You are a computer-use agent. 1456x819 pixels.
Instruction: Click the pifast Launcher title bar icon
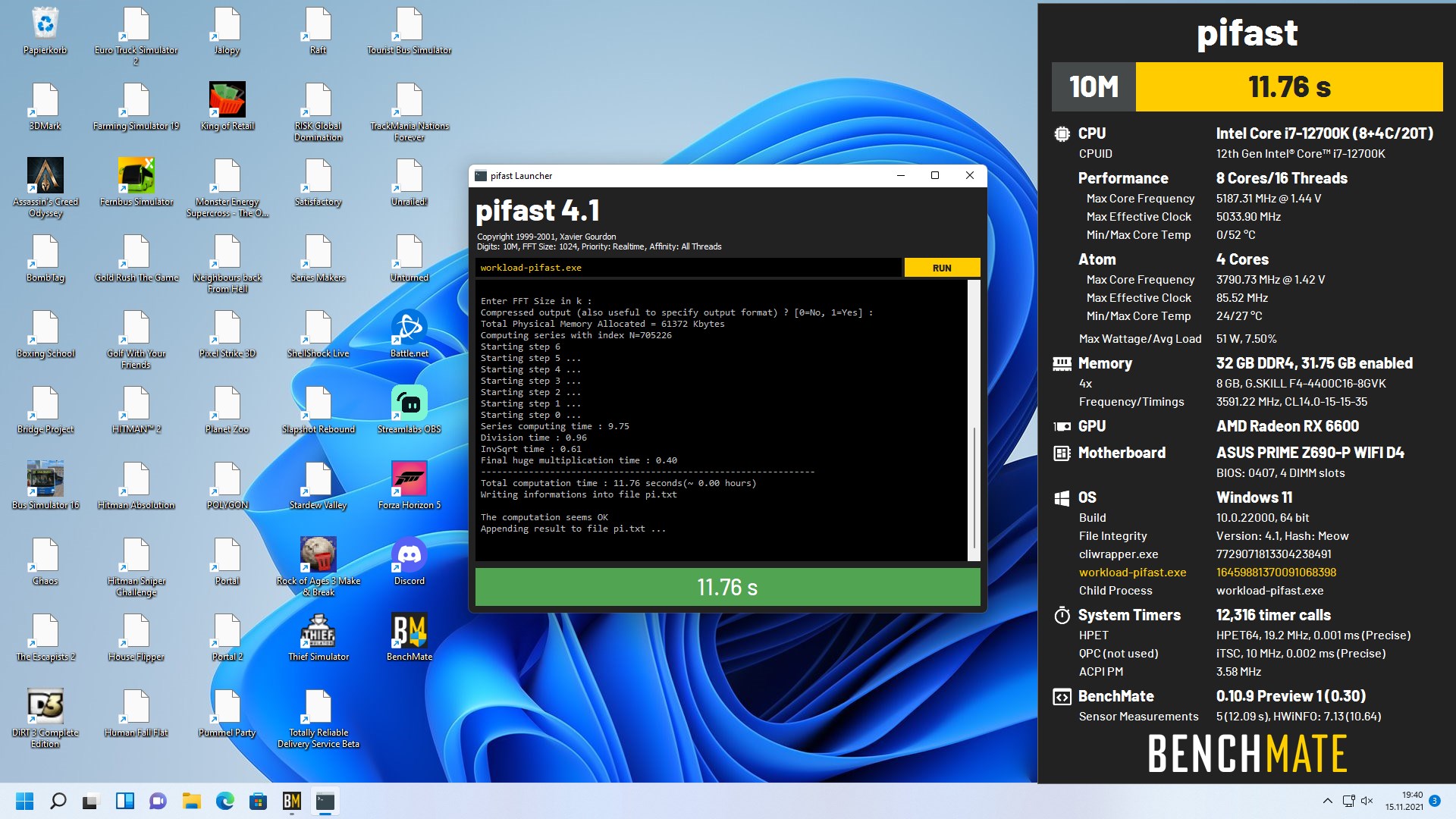(x=480, y=176)
